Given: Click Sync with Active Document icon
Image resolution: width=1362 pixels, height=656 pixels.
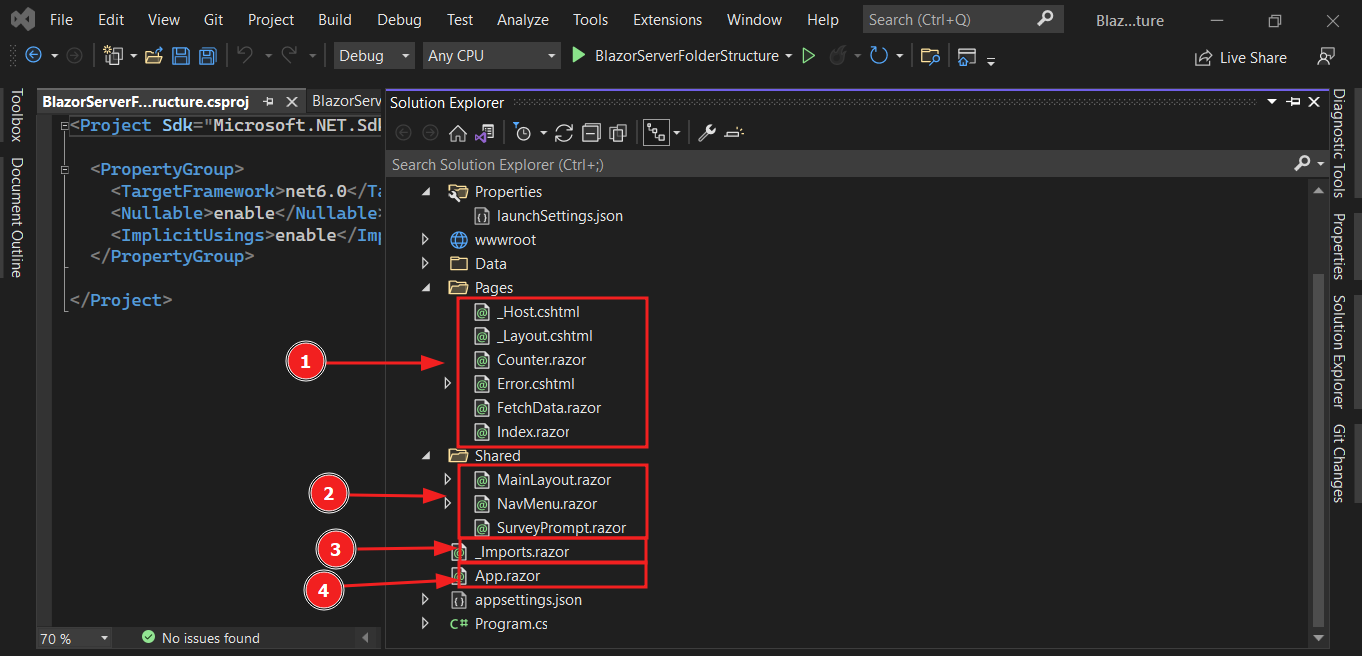Looking at the screenshot, I should tap(564, 133).
